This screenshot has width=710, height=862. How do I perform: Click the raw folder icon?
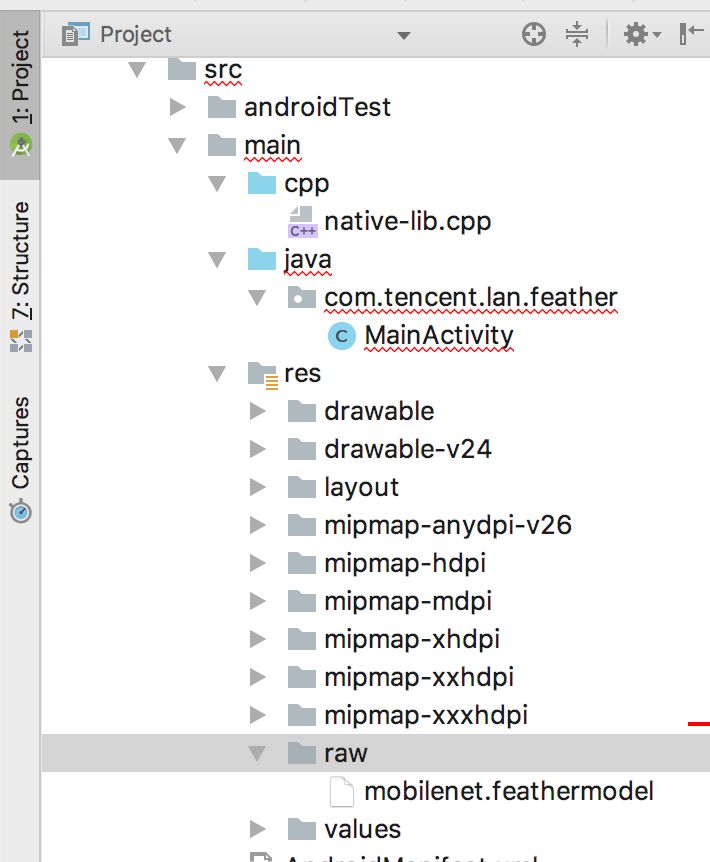point(302,753)
